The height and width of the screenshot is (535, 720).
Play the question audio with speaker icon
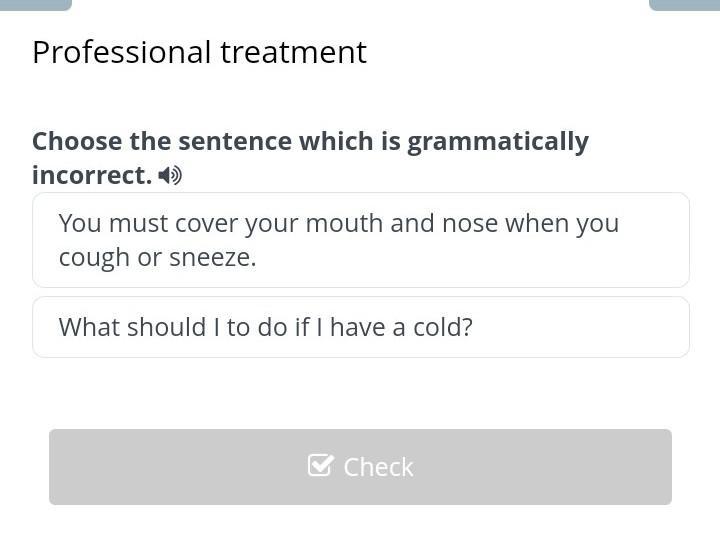point(170,176)
